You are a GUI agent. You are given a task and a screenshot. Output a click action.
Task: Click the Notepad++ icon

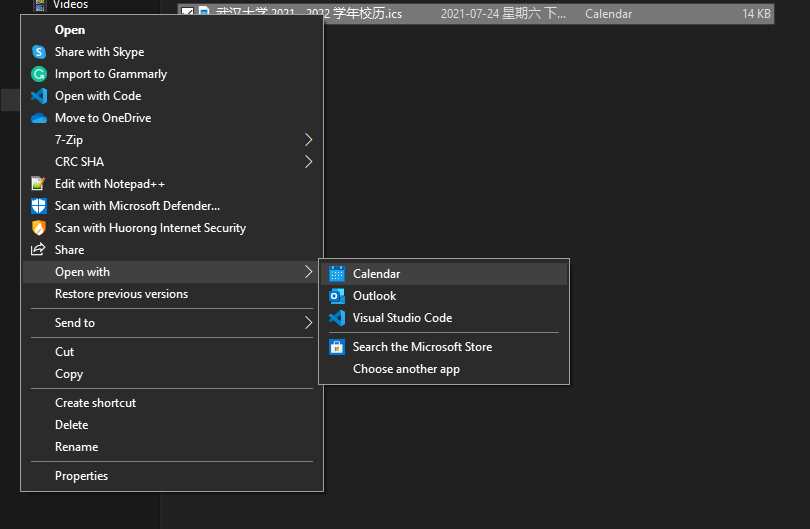pyautogui.click(x=39, y=184)
